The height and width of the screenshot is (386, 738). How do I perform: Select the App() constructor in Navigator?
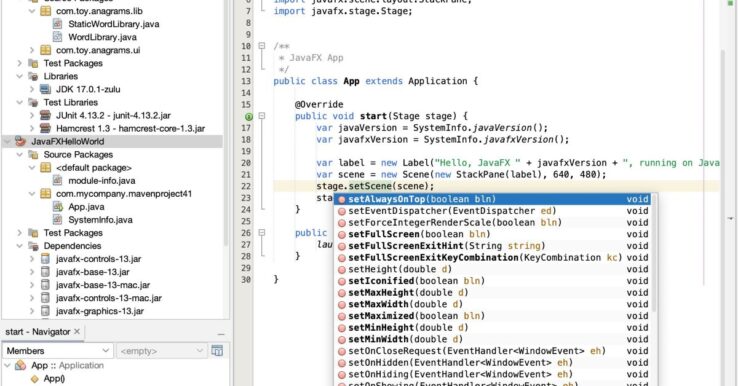click(x=54, y=378)
